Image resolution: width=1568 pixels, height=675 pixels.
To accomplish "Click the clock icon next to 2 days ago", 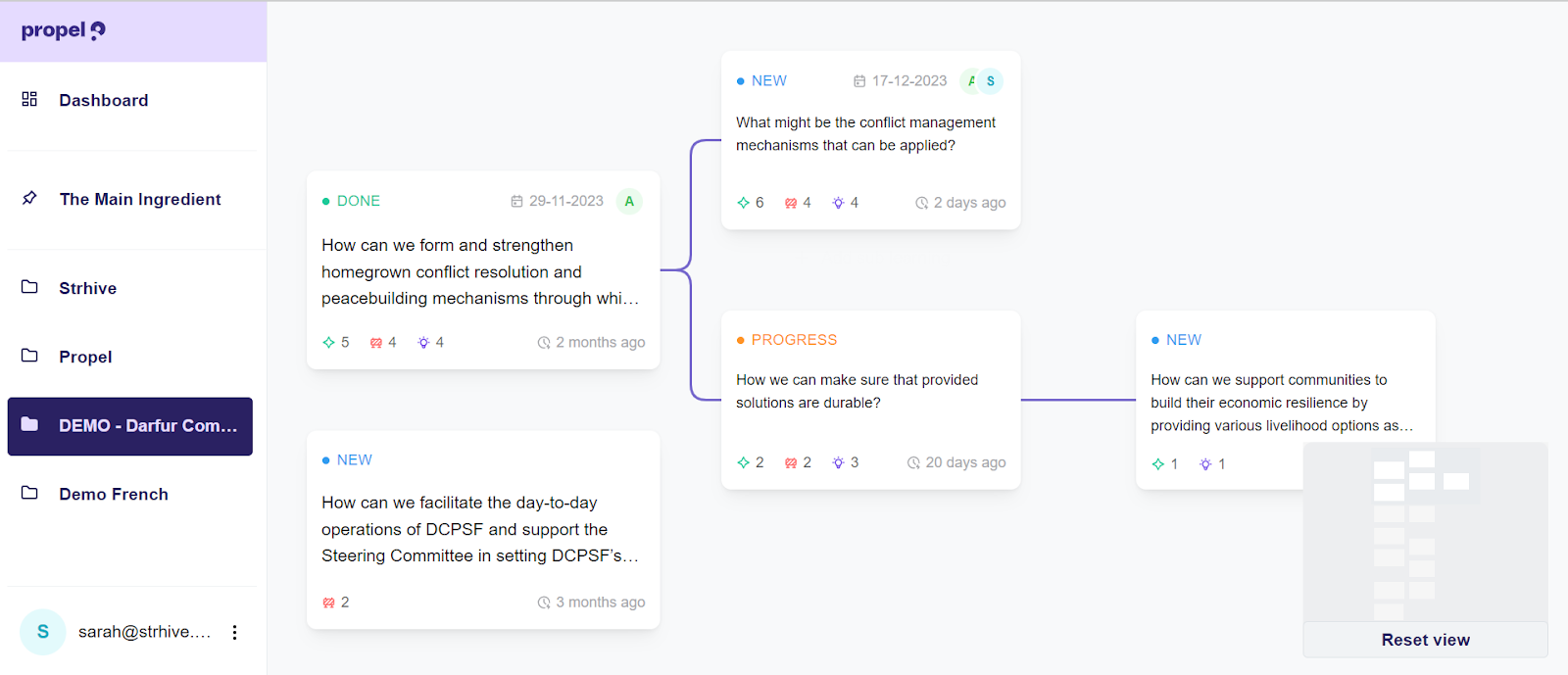I will (921, 203).
